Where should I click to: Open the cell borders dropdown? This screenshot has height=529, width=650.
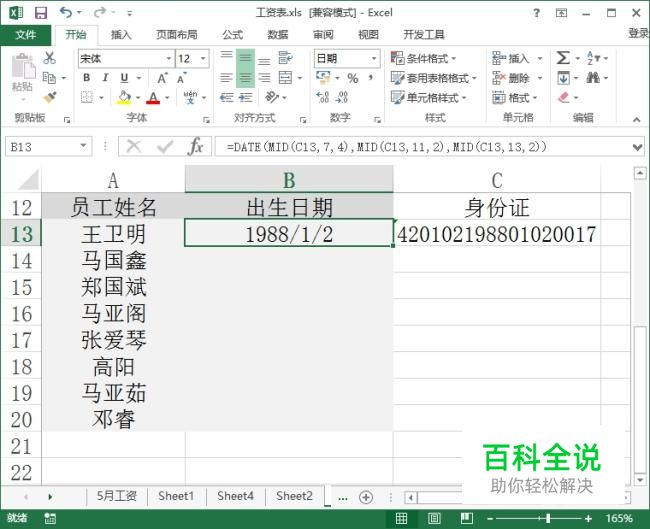coord(101,98)
